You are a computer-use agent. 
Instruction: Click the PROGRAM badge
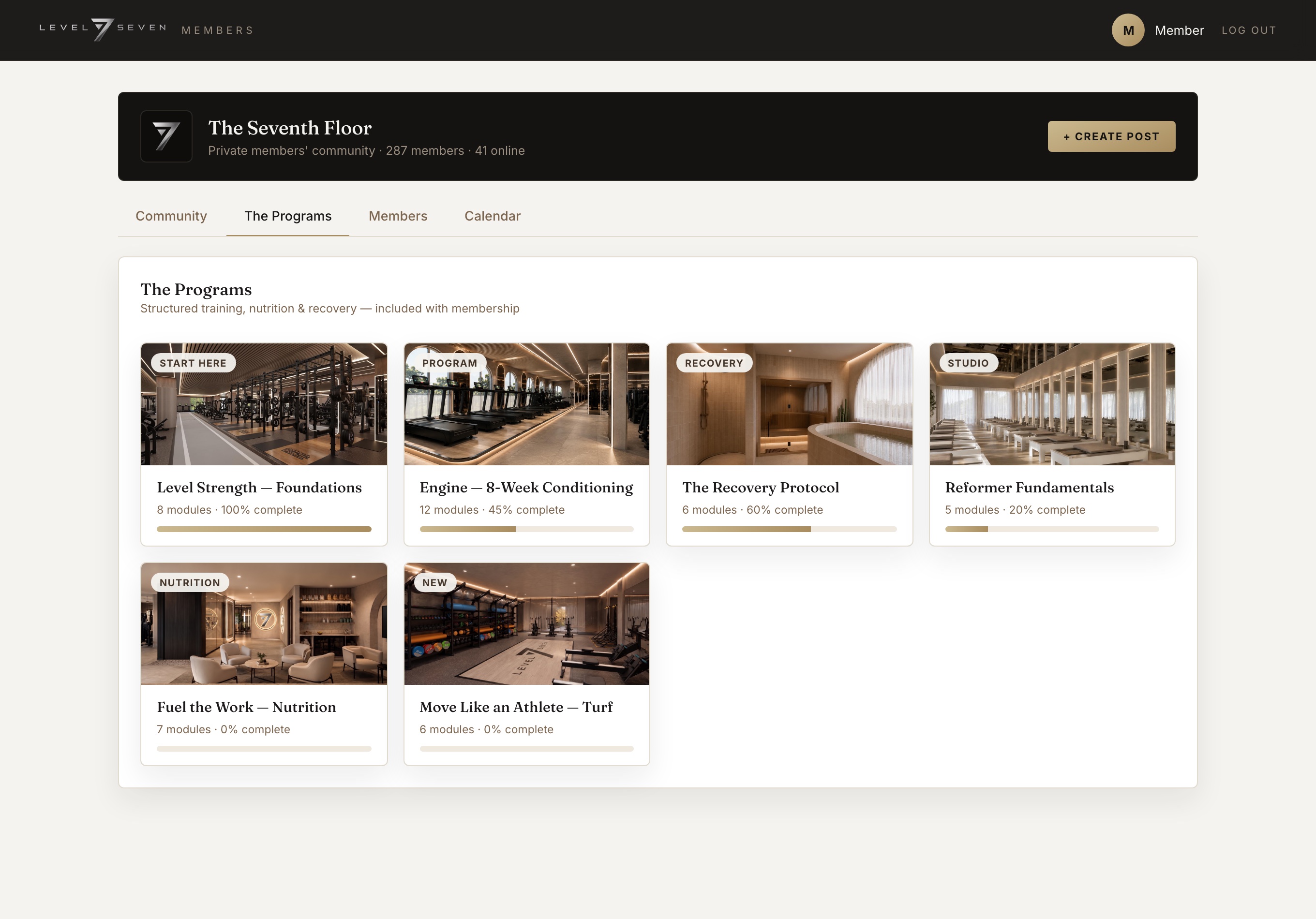point(450,363)
